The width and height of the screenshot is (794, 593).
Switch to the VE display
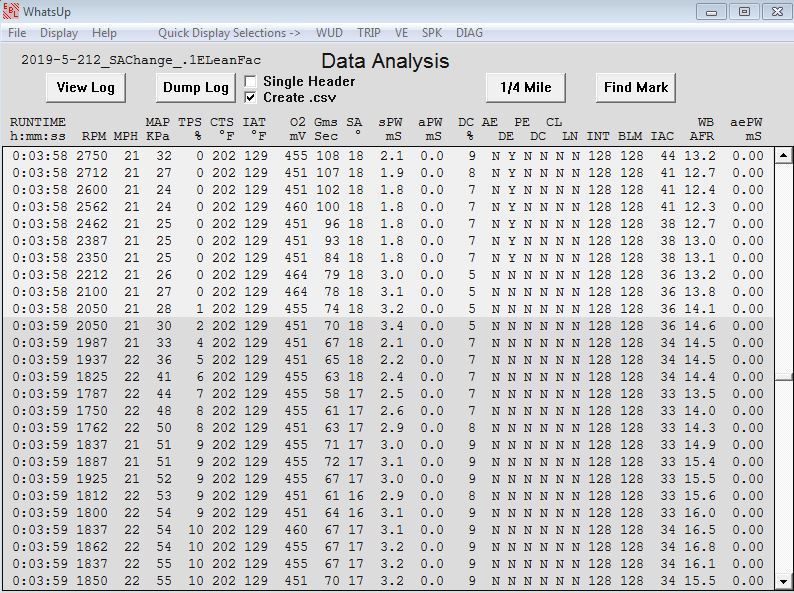click(402, 33)
